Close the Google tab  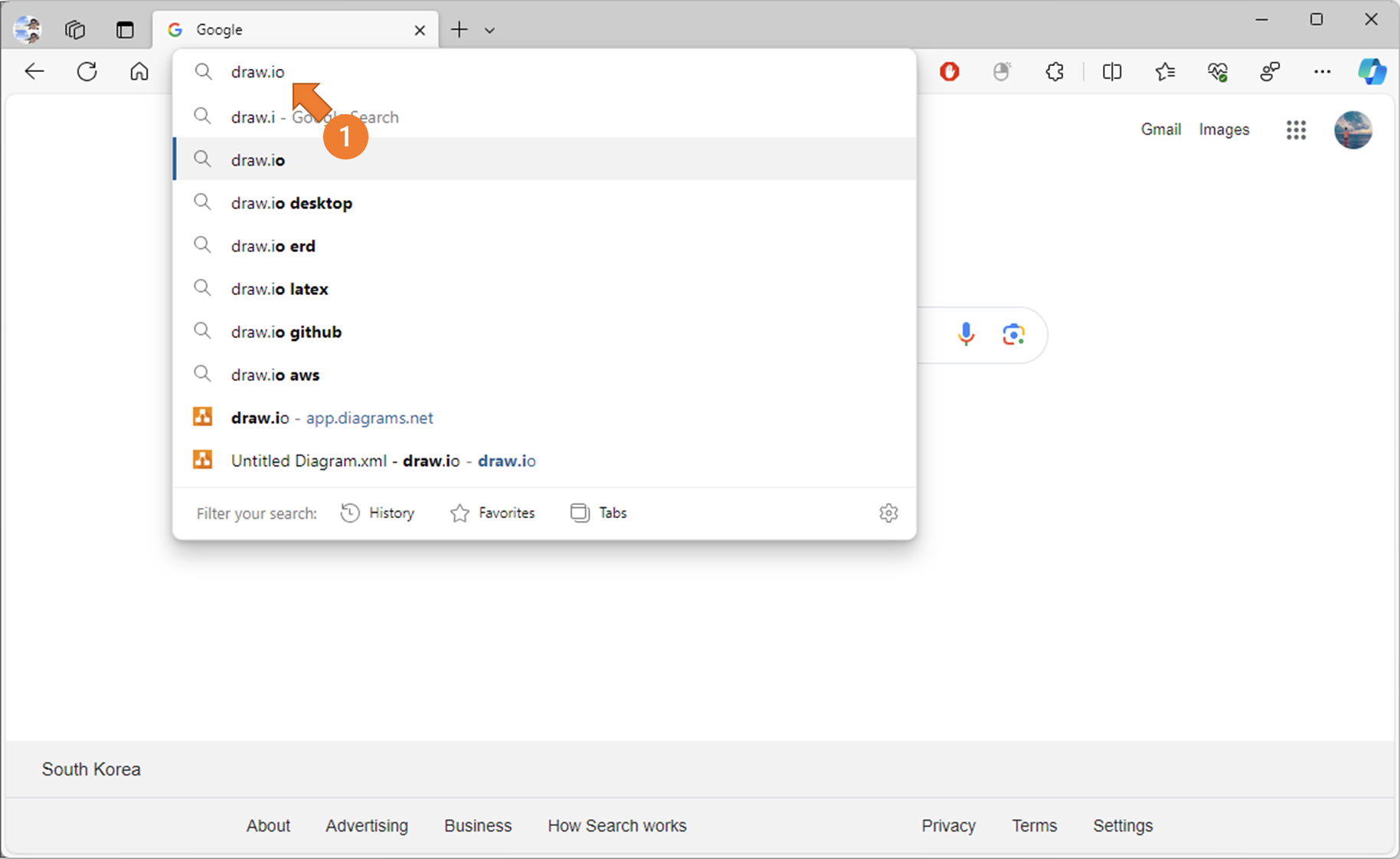[420, 30]
